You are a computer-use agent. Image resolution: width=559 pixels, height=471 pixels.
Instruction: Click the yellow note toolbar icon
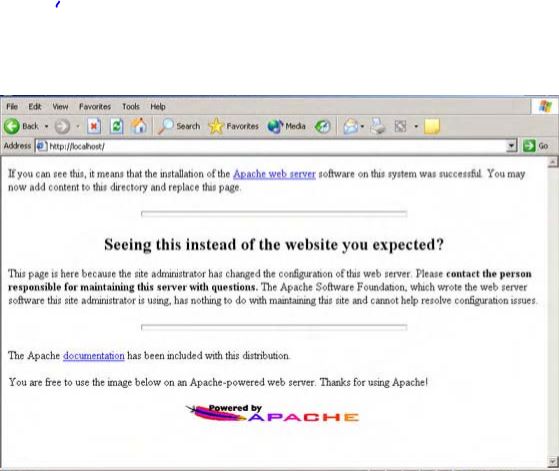click(x=432, y=127)
